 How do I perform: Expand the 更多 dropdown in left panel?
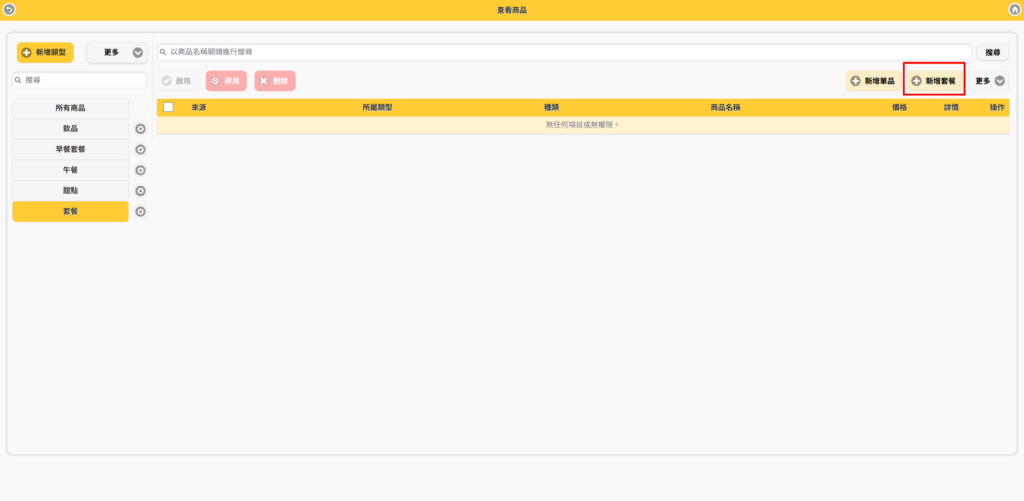(116, 52)
